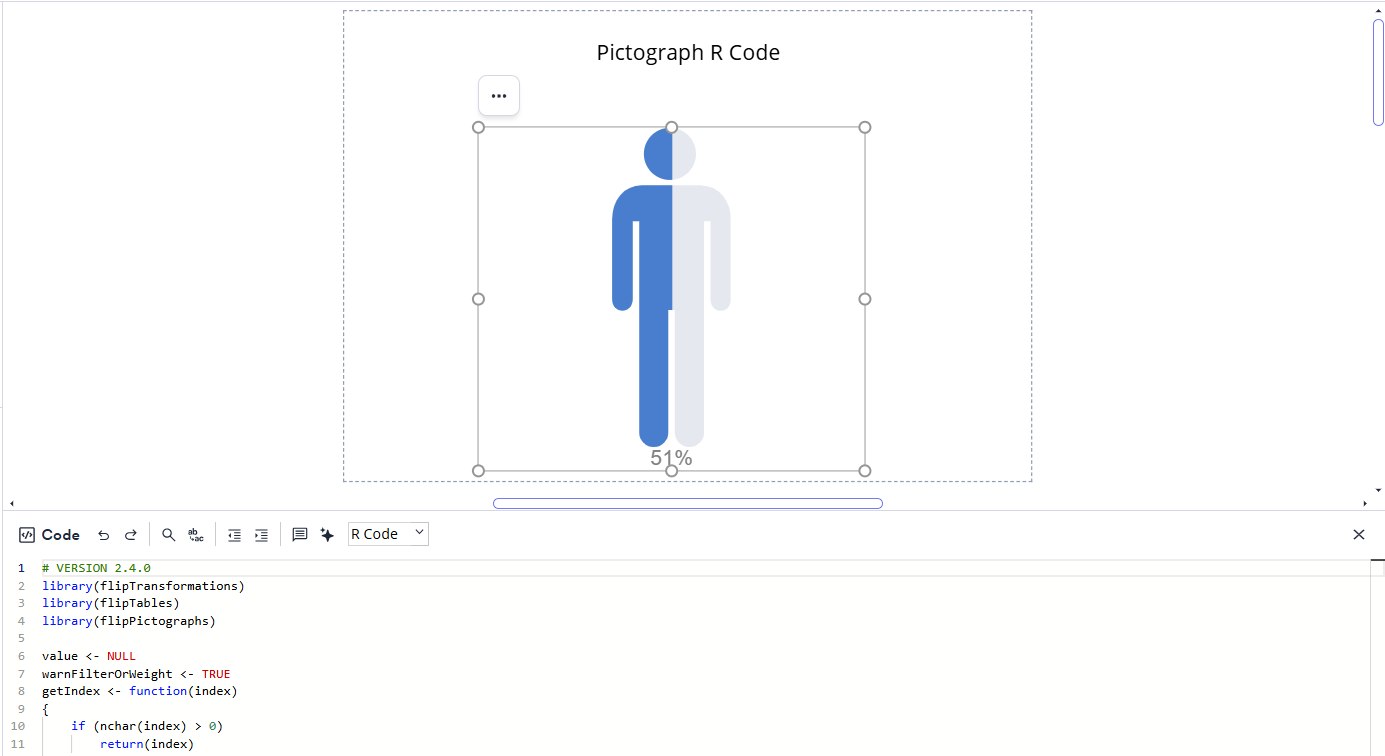Screen dimensions: 1385x756
Task: Undo the last code edit
Action: click(103, 534)
